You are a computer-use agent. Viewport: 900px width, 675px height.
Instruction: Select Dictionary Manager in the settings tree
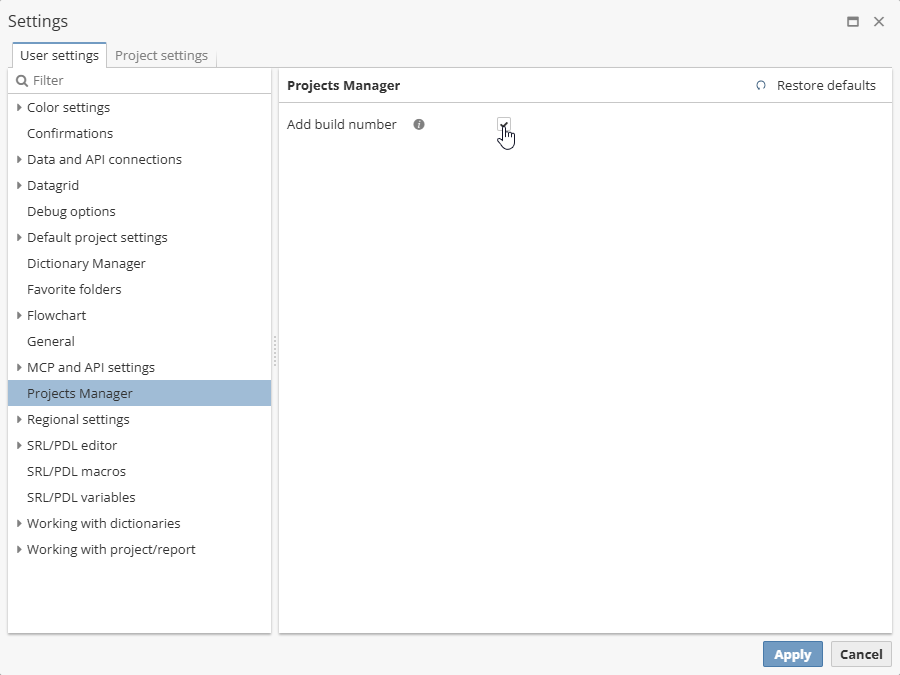pyautogui.click(x=86, y=264)
